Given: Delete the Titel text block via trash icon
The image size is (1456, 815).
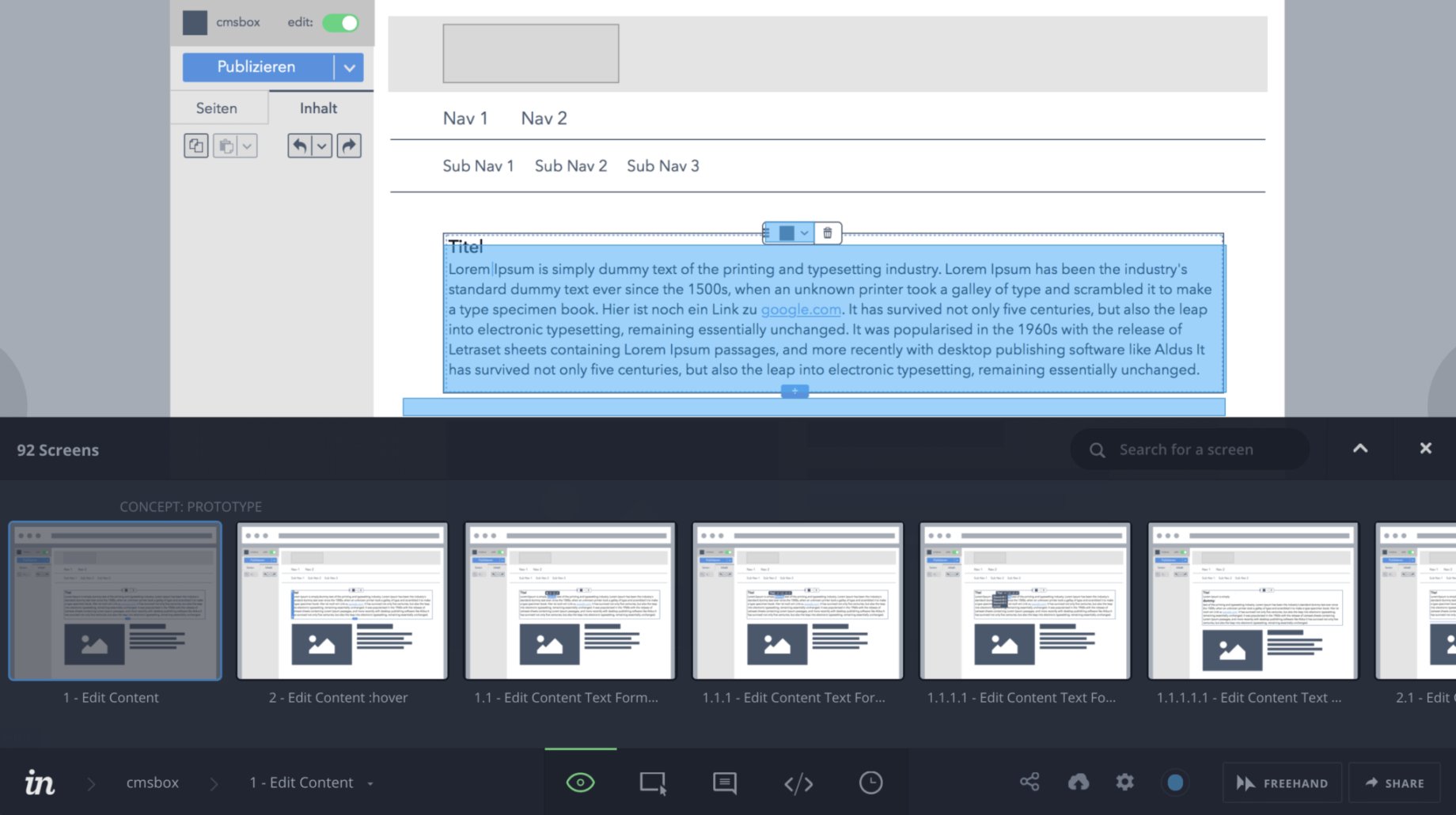Looking at the screenshot, I should tap(827, 233).
